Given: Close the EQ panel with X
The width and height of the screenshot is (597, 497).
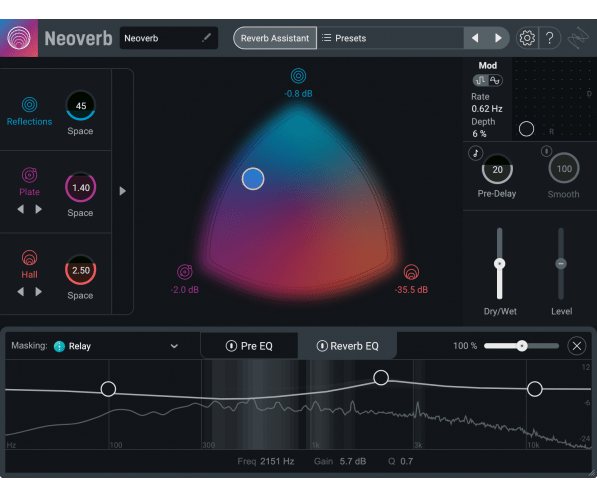Looking at the screenshot, I should [x=576, y=346].
